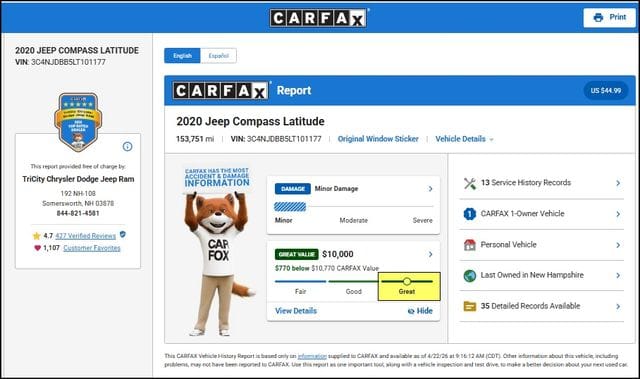640x379 pixels.
Task: Open the Original Window Sticker link
Action: pos(378,139)
